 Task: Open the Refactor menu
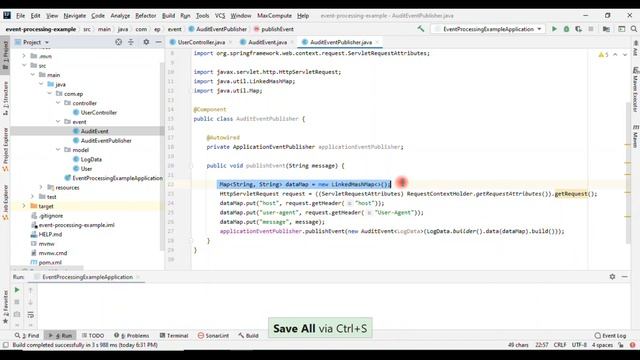tap(146, 16)
